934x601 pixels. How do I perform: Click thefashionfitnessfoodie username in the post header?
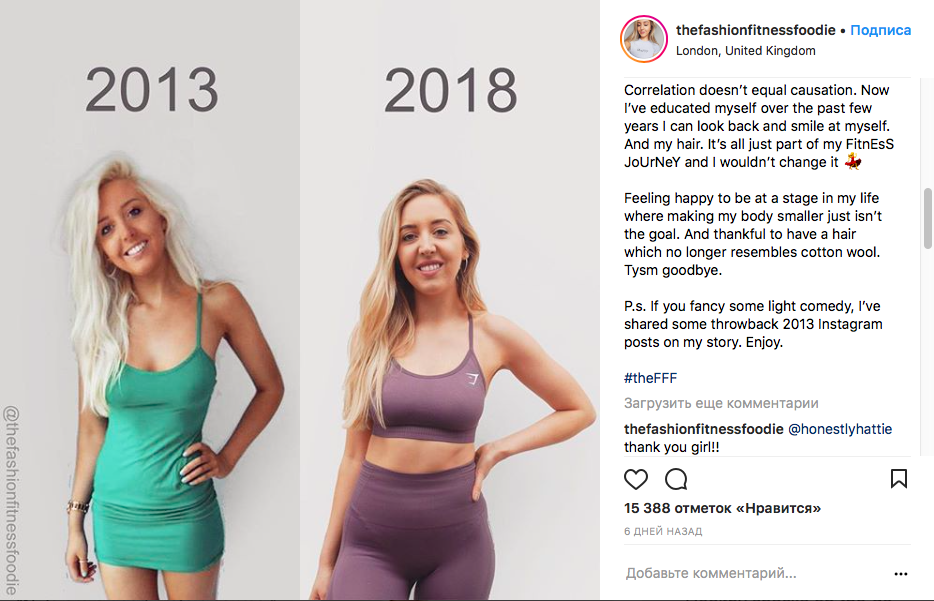point(755,30)
